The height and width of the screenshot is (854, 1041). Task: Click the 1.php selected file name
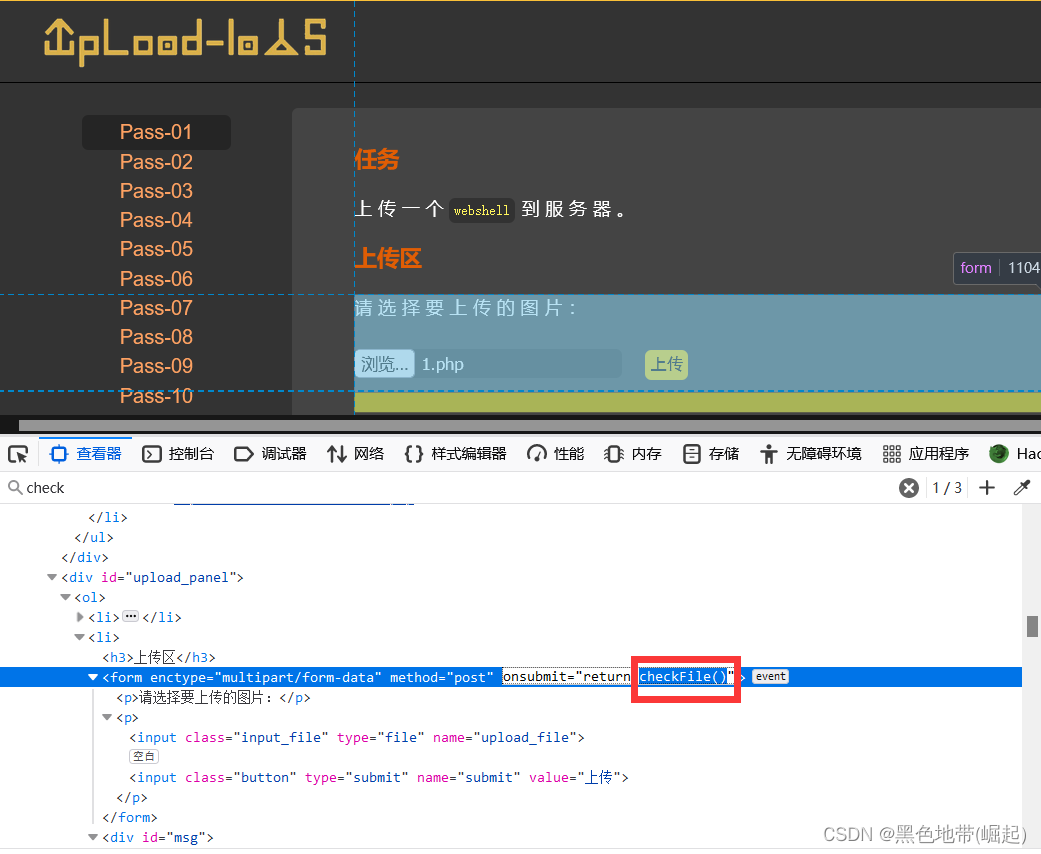pos(443,365)
